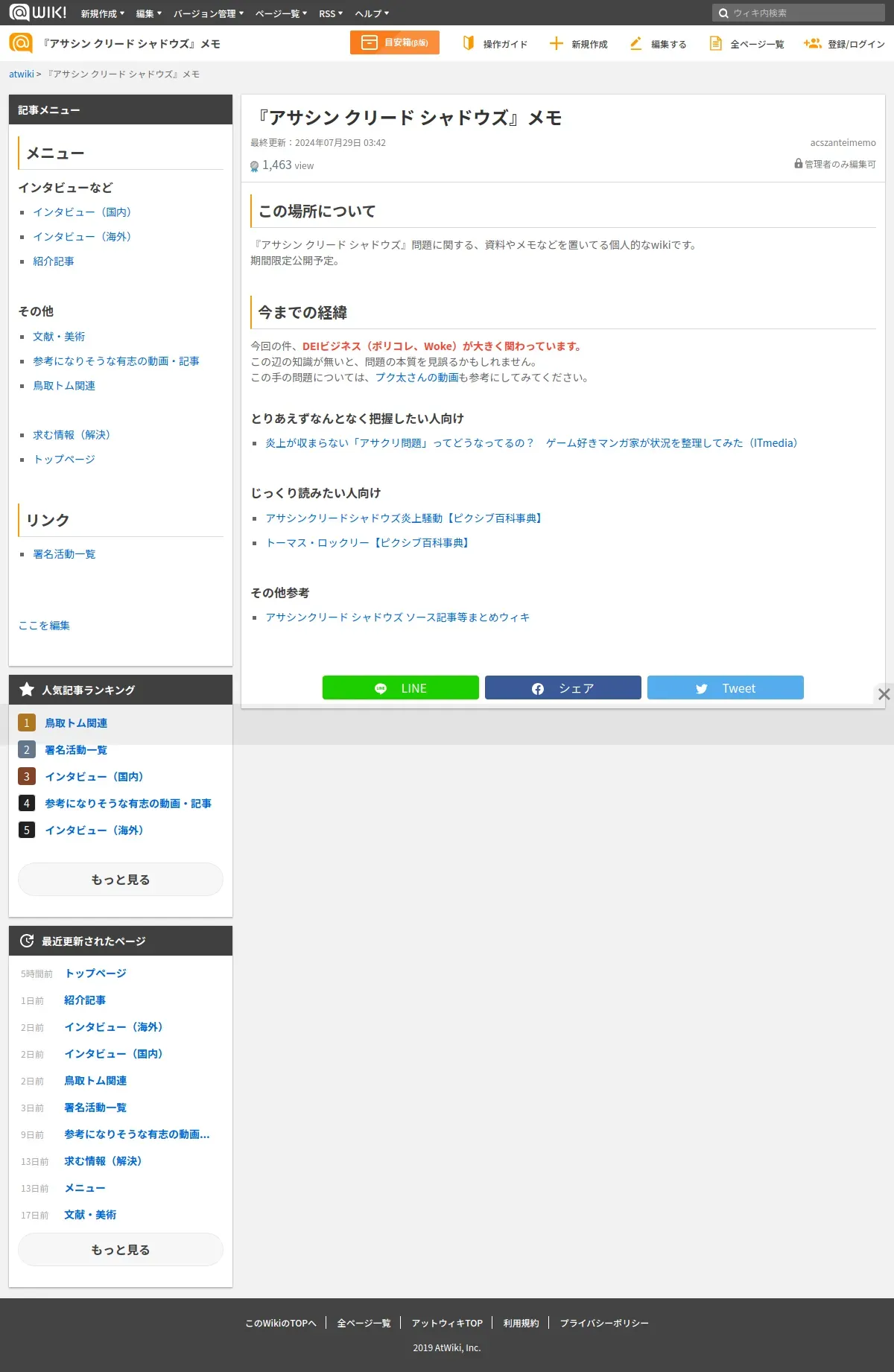
Task: Open the 目安箱 feedback box button
Action: (x=395, y=42)
